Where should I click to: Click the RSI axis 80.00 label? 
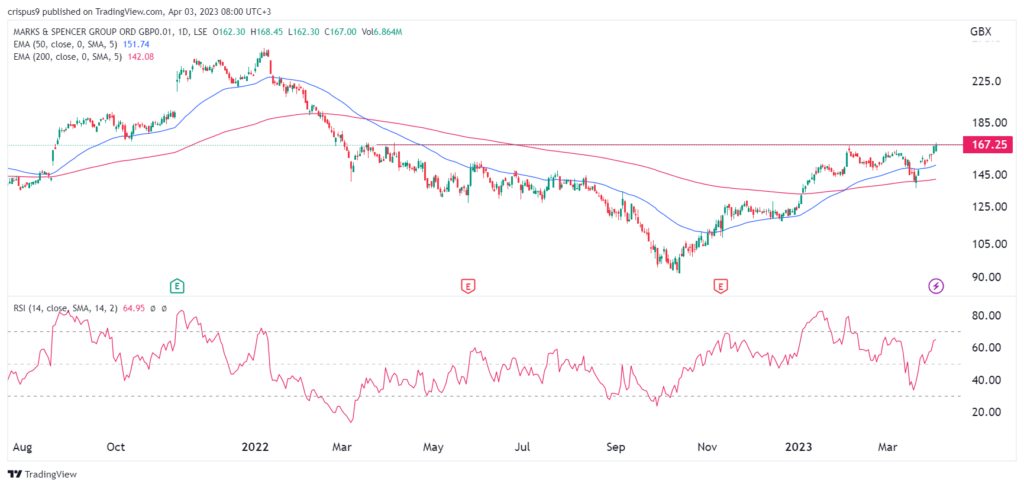point(987,315)
